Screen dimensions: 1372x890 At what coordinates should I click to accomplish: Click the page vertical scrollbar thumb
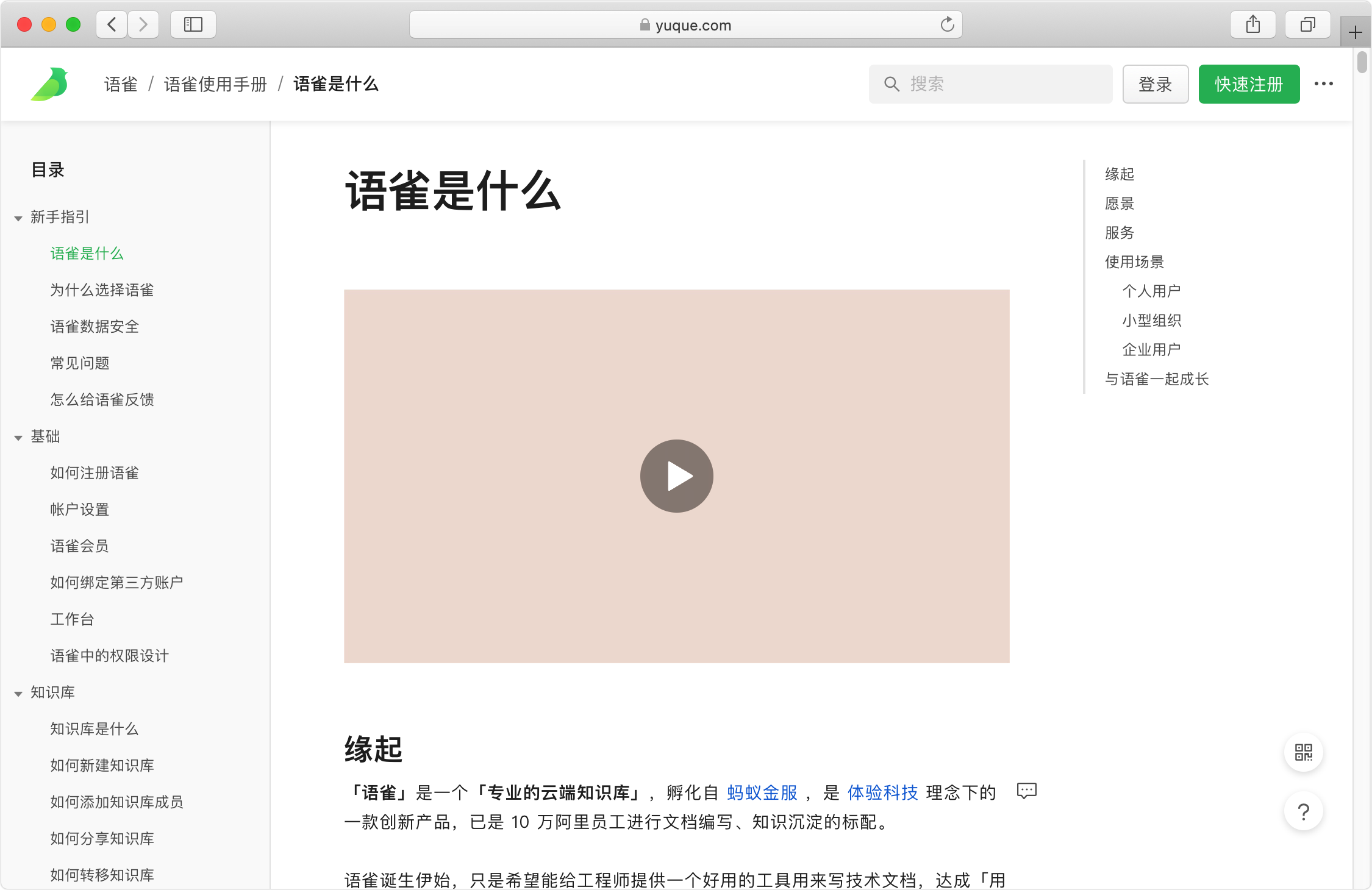coord(1362,63)
